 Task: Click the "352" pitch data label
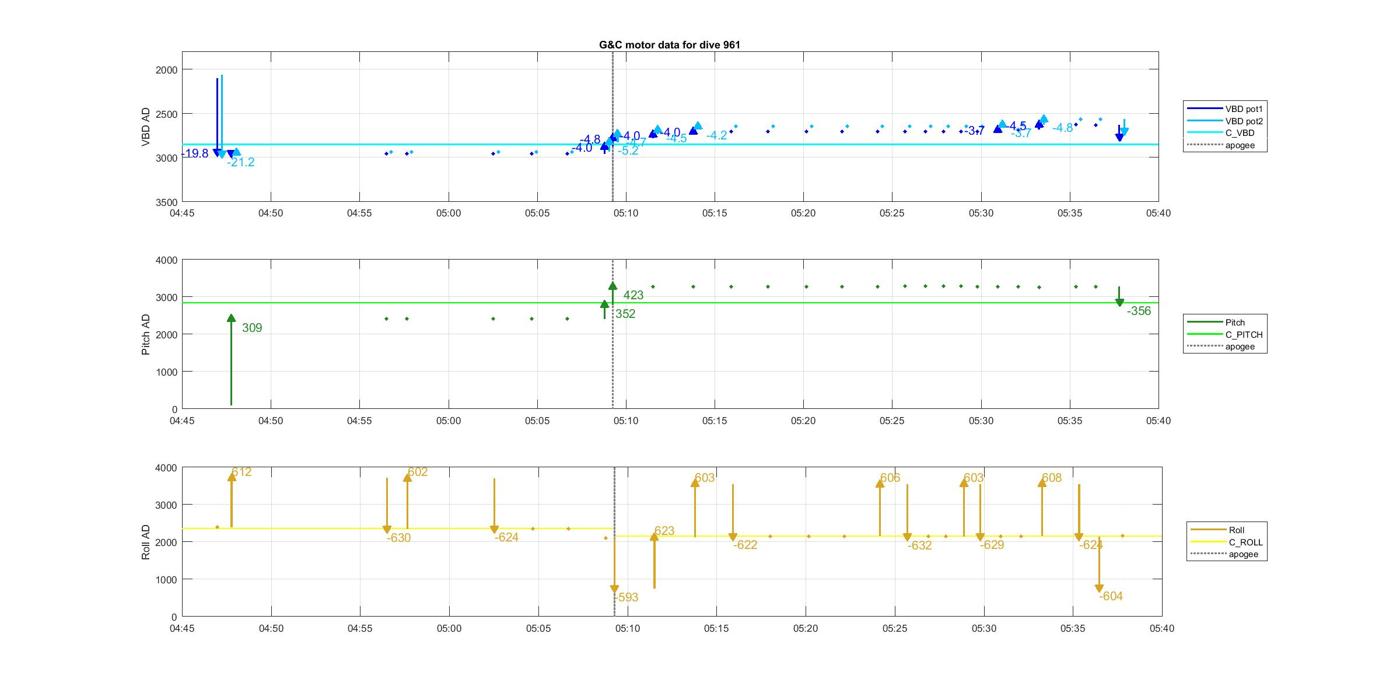coord(625,314)
